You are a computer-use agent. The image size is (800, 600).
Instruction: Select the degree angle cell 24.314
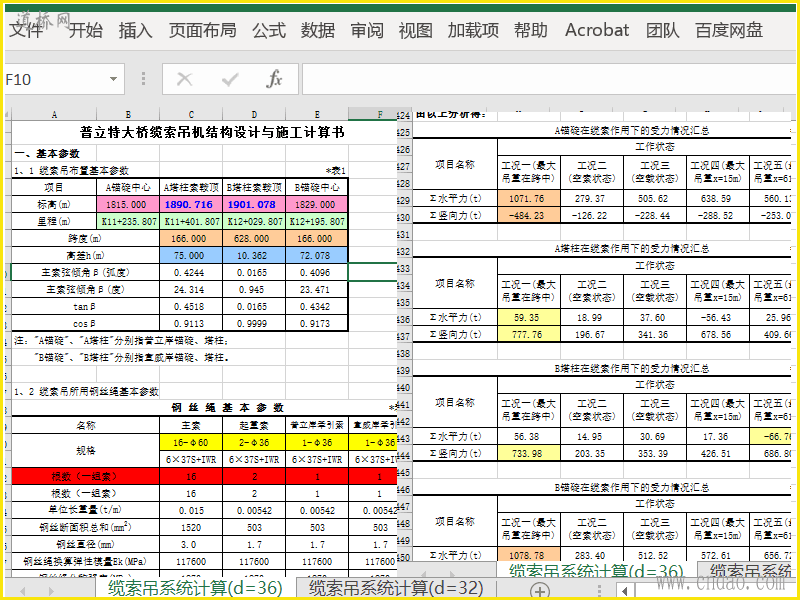[191, 289]
